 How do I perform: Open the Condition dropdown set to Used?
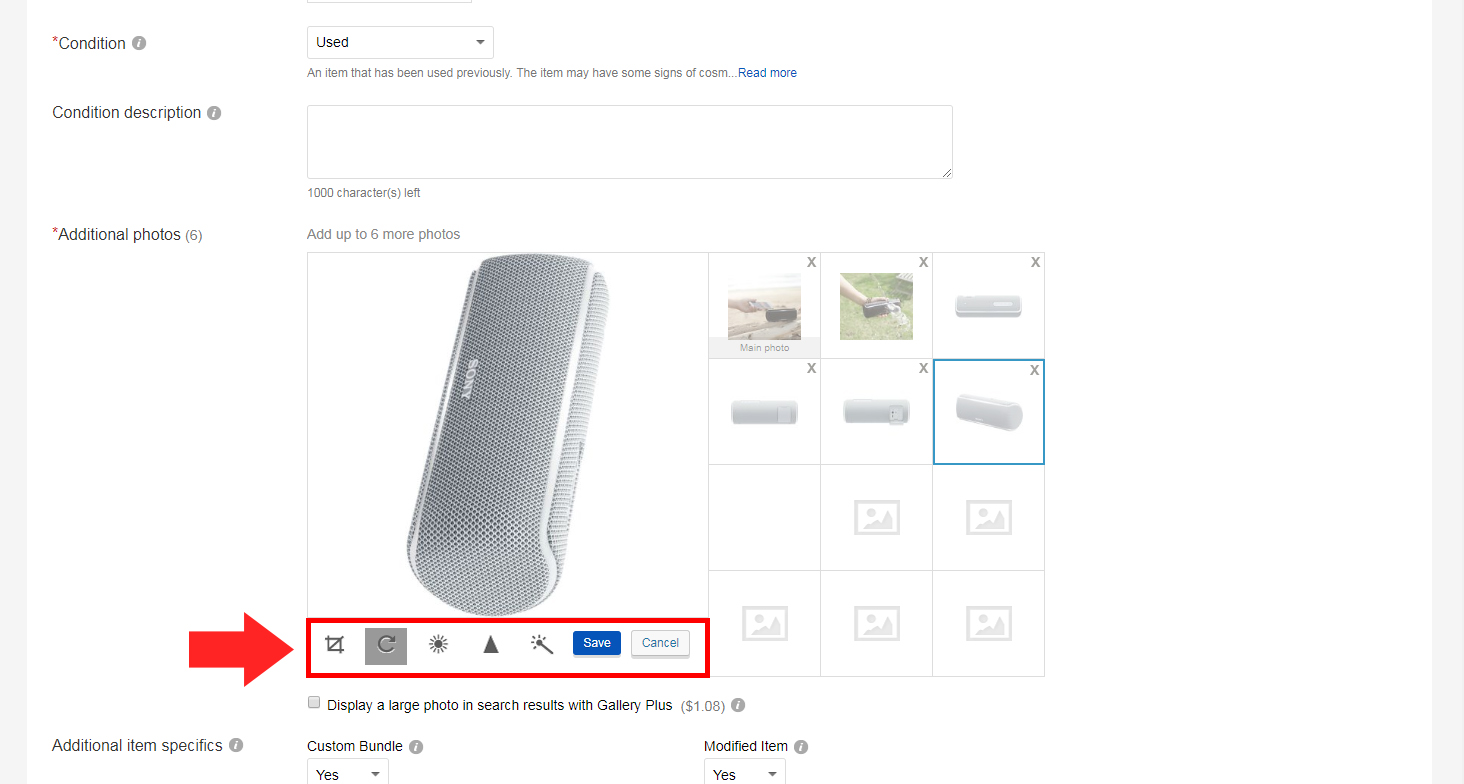point(400,42)
